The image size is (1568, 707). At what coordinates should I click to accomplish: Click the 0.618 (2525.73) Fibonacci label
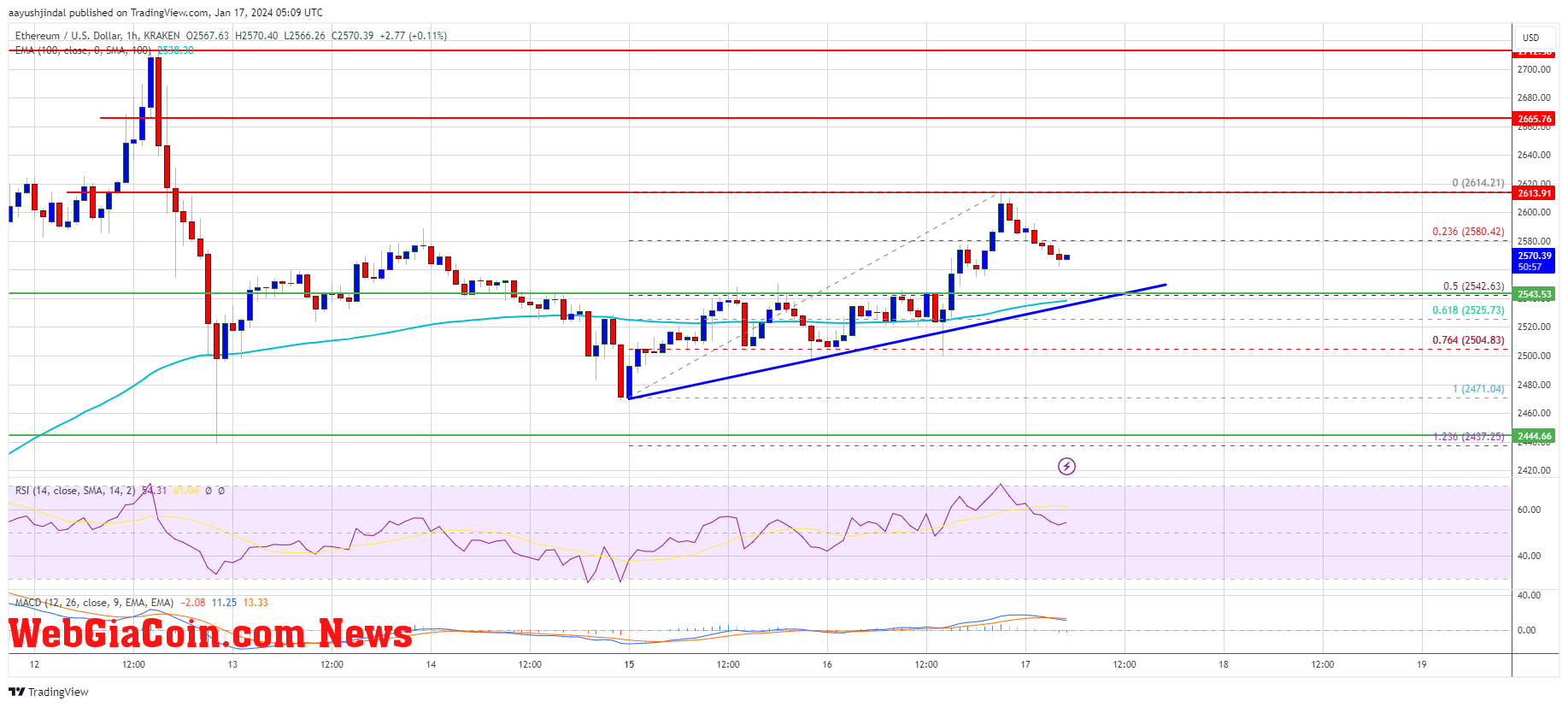(x=1468, y=310)
